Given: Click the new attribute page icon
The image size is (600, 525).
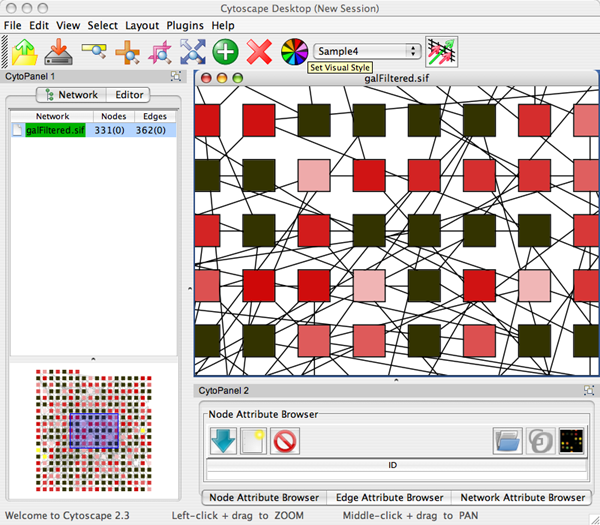Looking at the screenshot, I should click(255, 439).
